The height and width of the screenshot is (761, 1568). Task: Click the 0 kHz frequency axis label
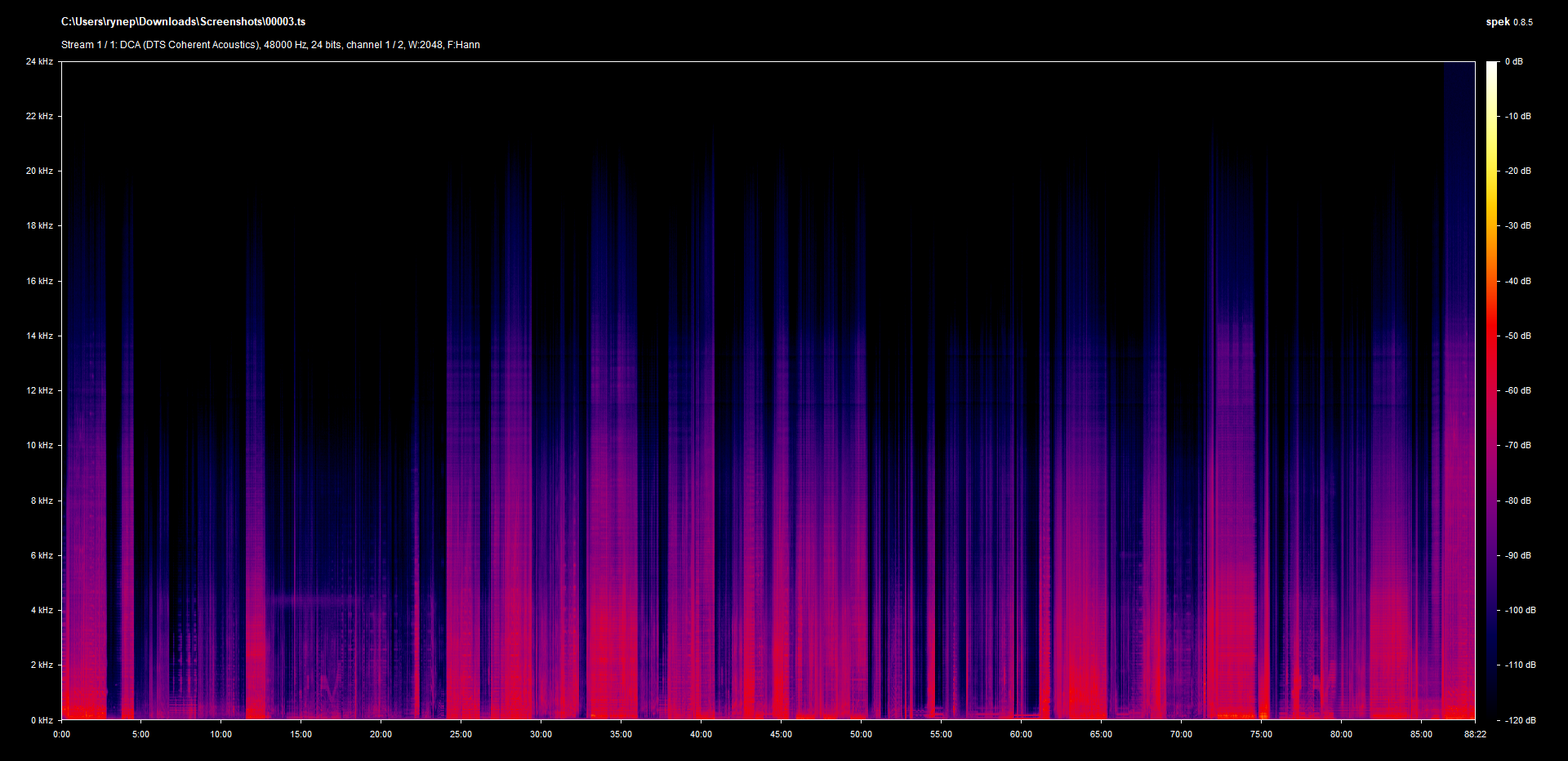click(x=42, y=720)
